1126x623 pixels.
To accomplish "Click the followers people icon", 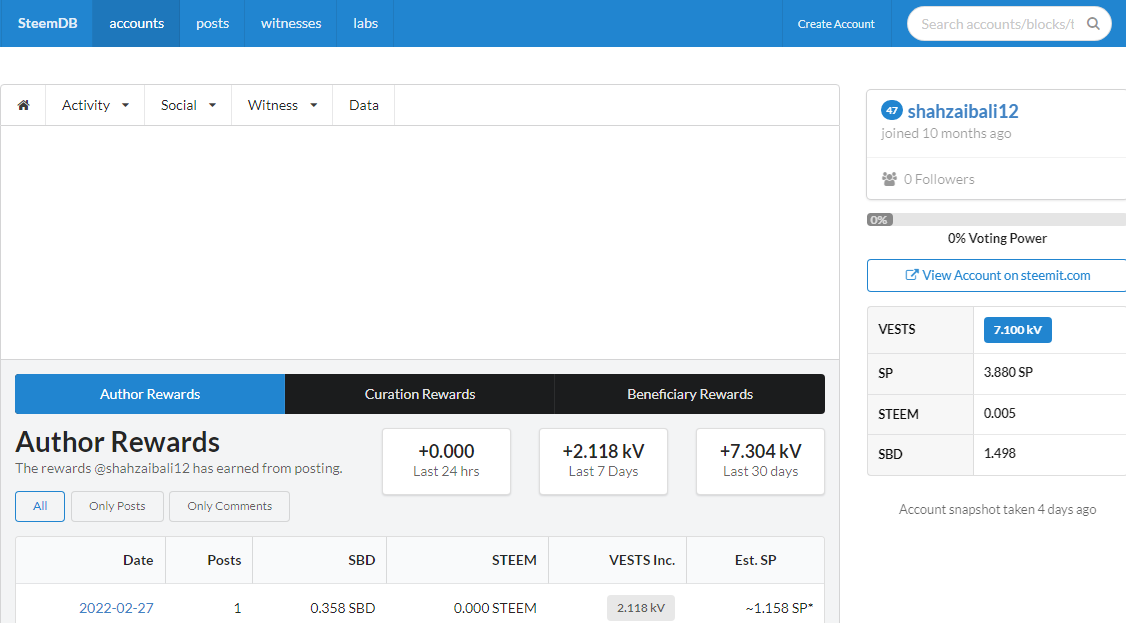I will coord(889,179).
